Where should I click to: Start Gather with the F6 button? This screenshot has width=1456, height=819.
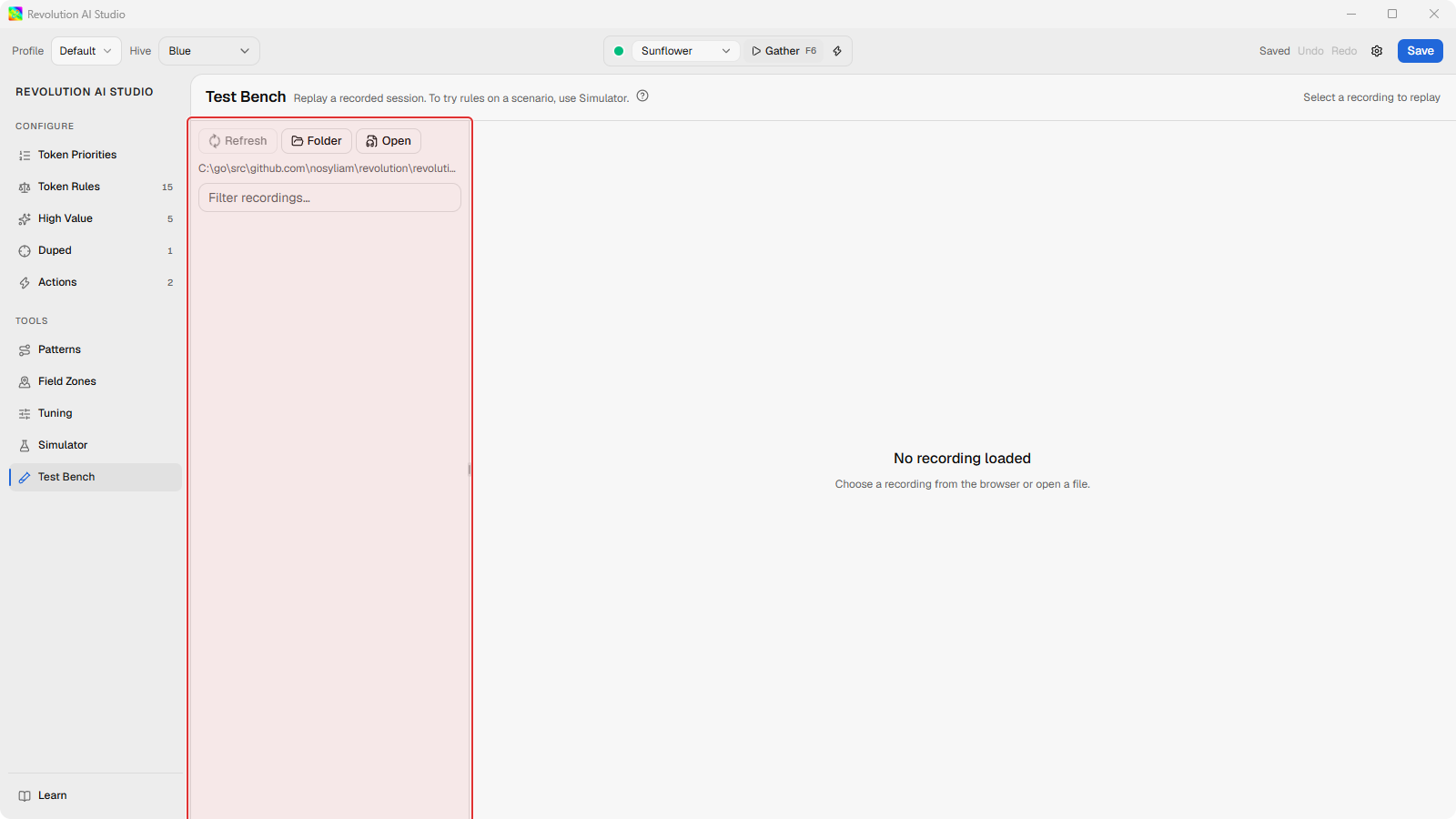pos(784,51)
